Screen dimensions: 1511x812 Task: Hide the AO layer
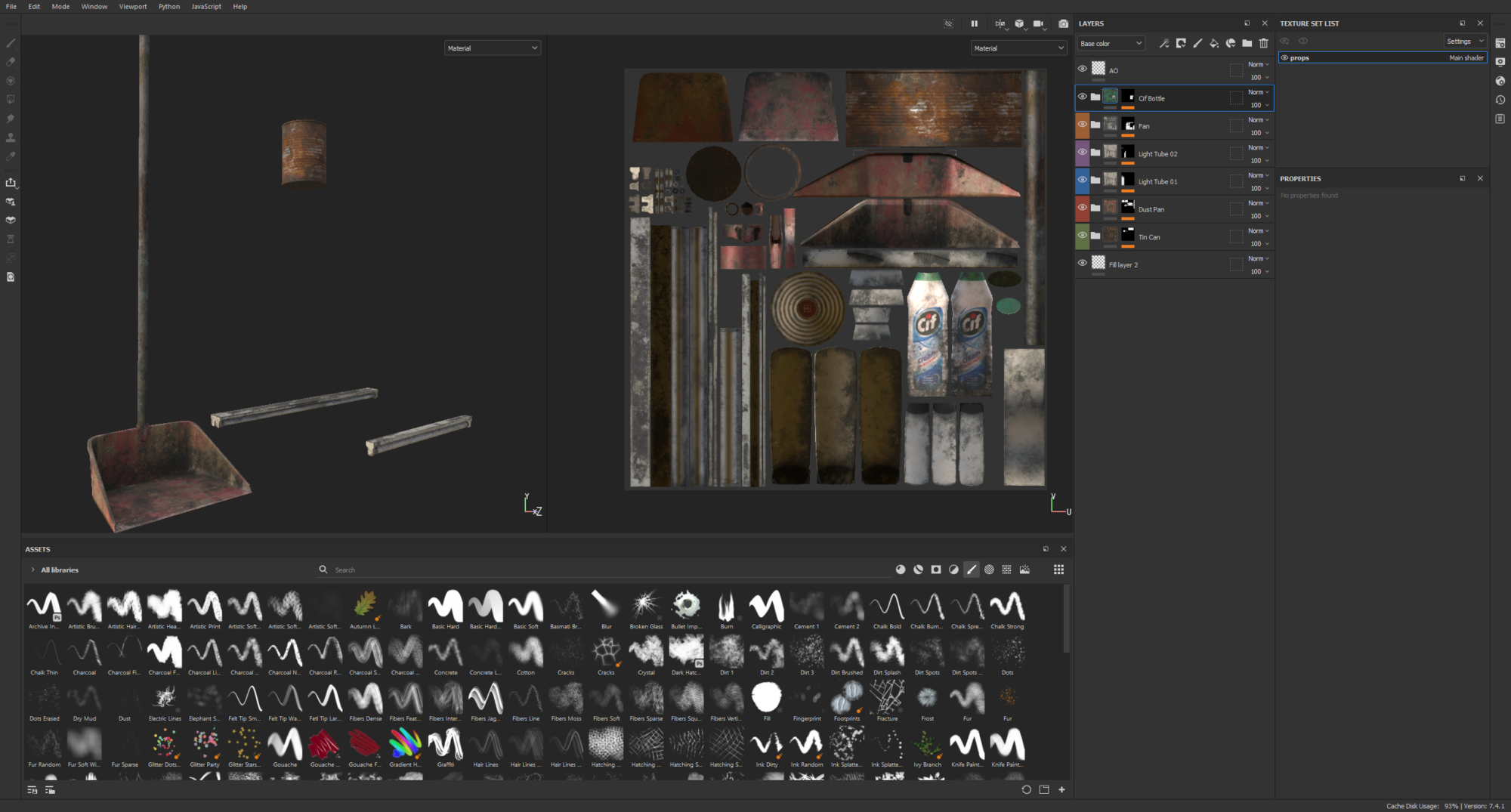coord(1083,69)
